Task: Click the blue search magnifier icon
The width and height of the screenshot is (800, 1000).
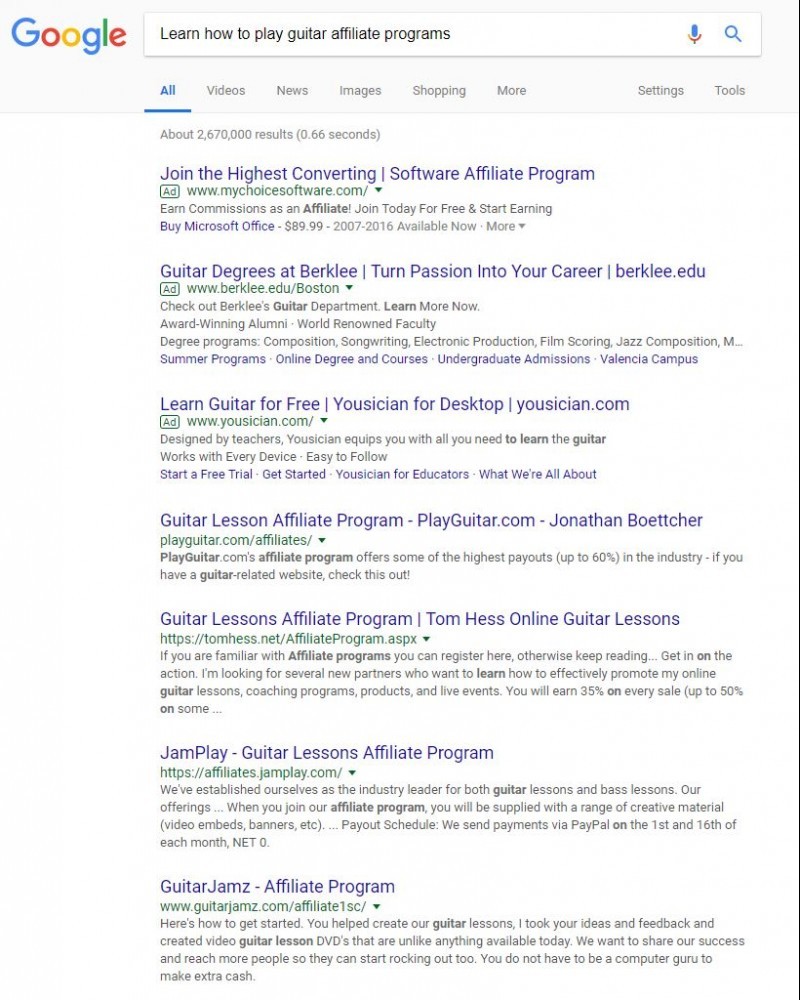Action: point(733,33)
